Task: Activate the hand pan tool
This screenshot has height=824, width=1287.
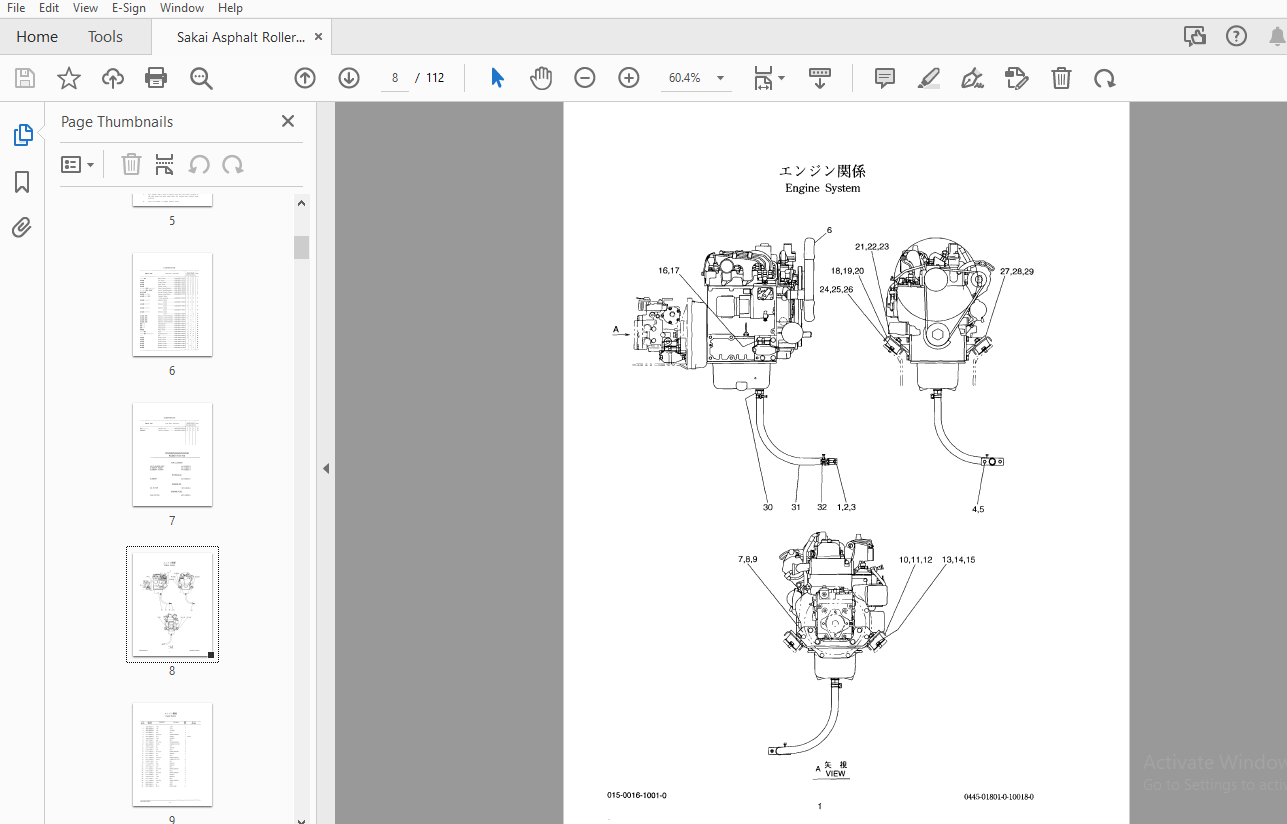Action: coord(541,78)
